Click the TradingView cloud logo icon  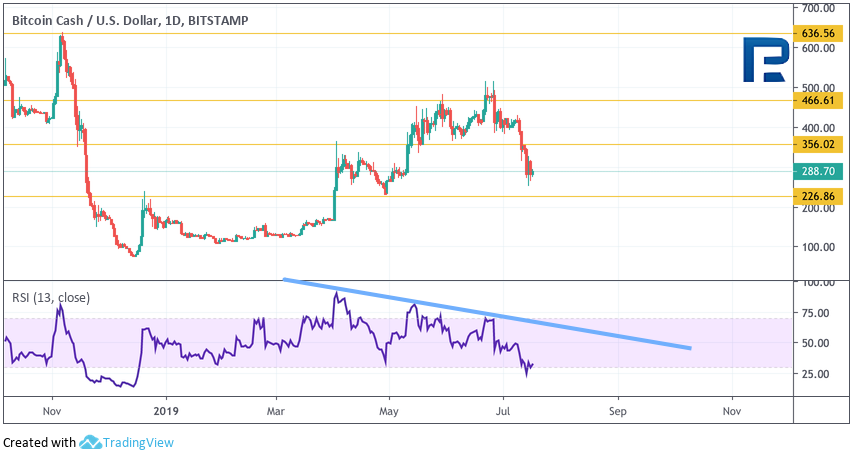pos(92,442)
